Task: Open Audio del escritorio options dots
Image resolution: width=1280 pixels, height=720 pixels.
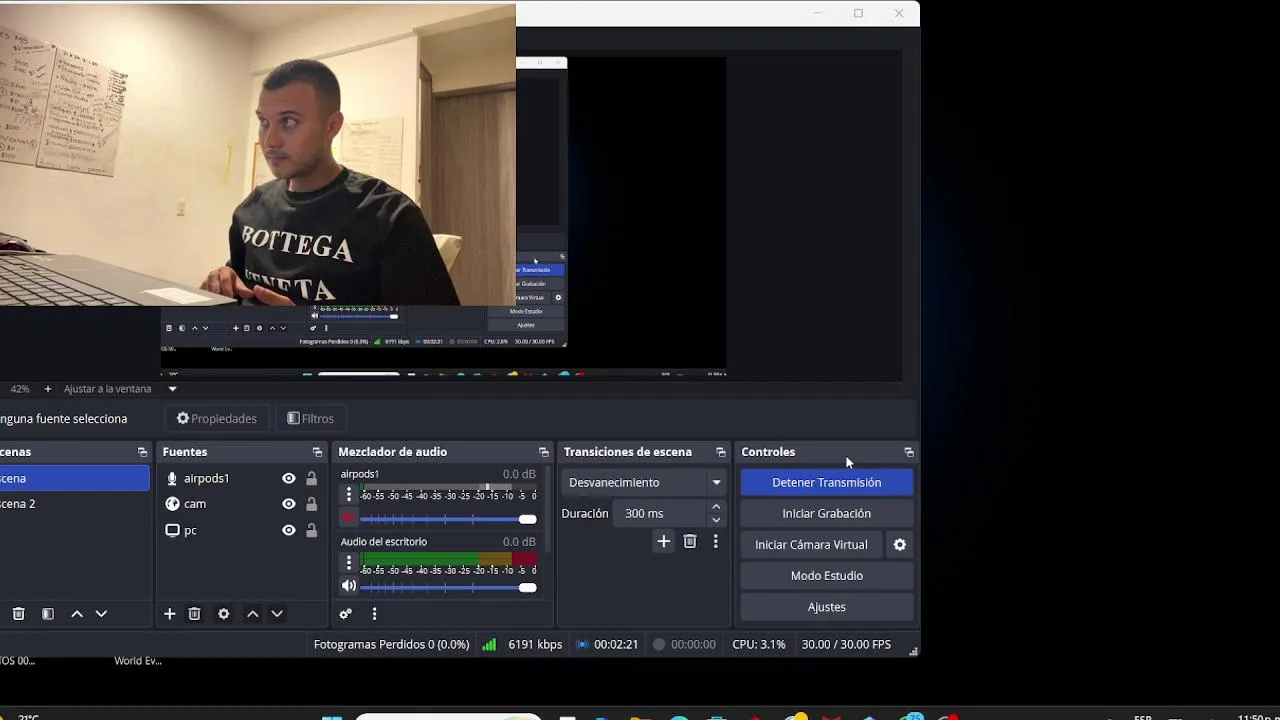Action: click(349, 563)
